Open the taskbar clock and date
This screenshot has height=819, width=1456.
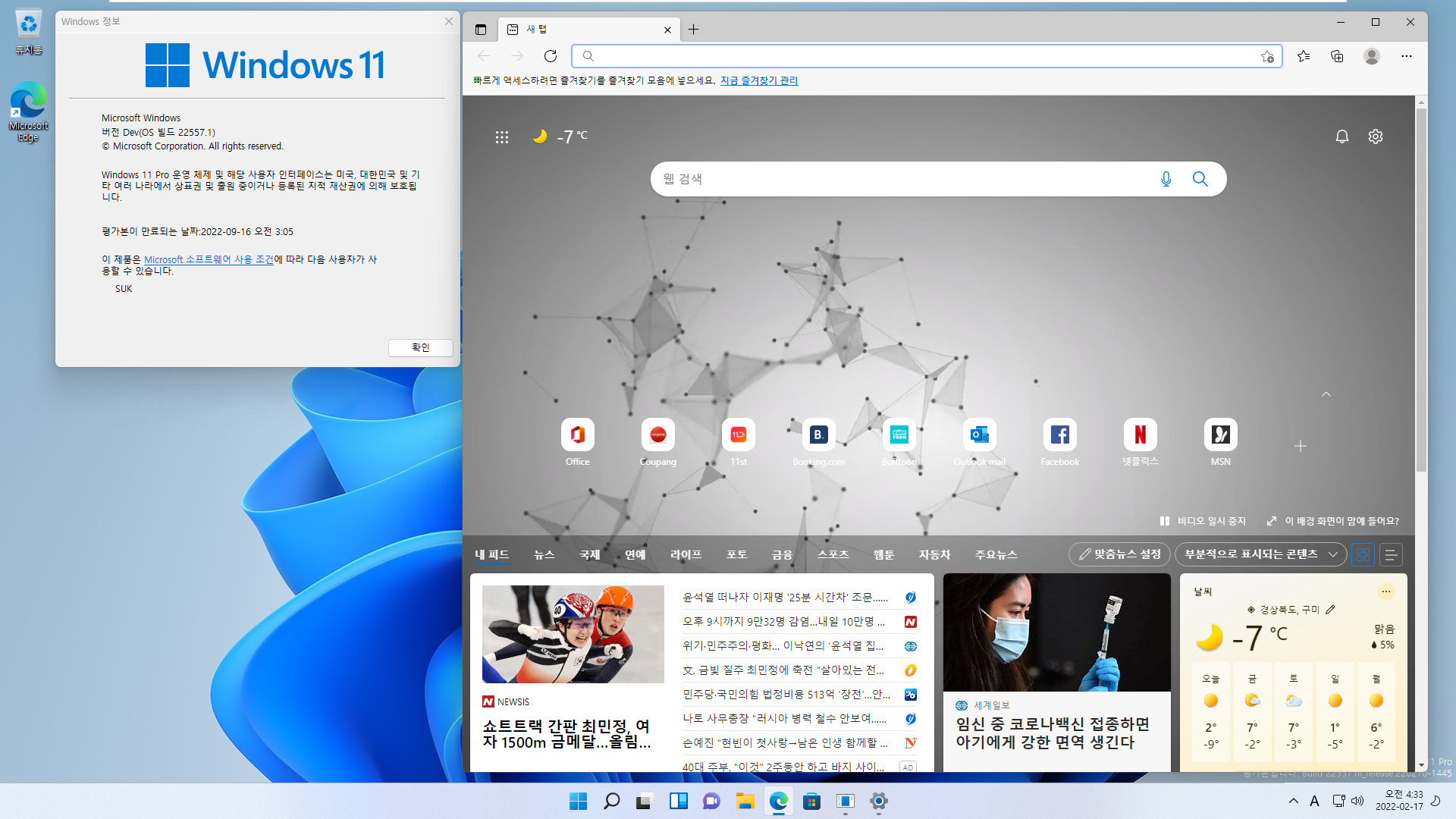point(1399,801)
